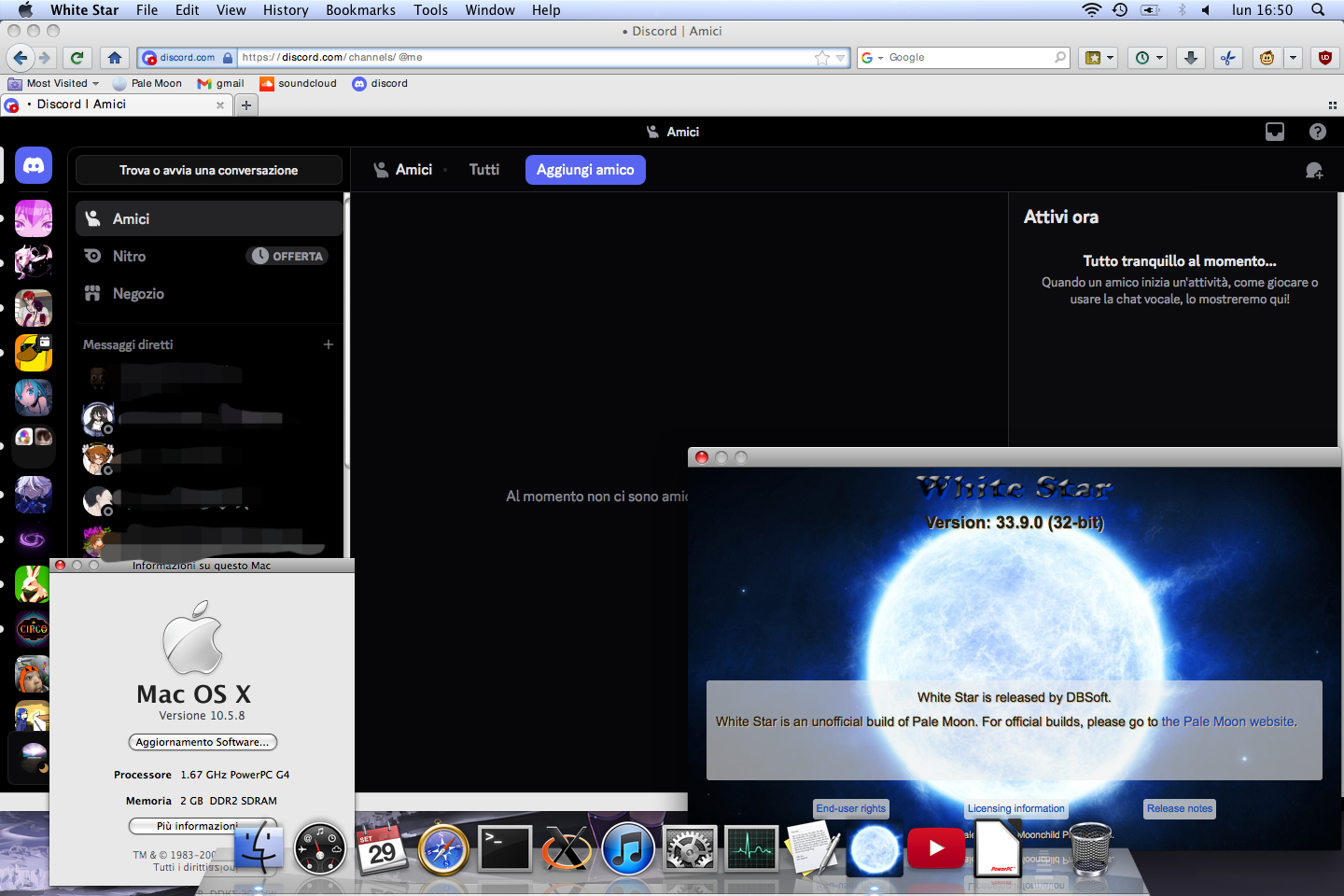The height and width of the screenshot is (896, 1344).
Task: Open the soundcloud bookmark
Action: pos(298,84)
